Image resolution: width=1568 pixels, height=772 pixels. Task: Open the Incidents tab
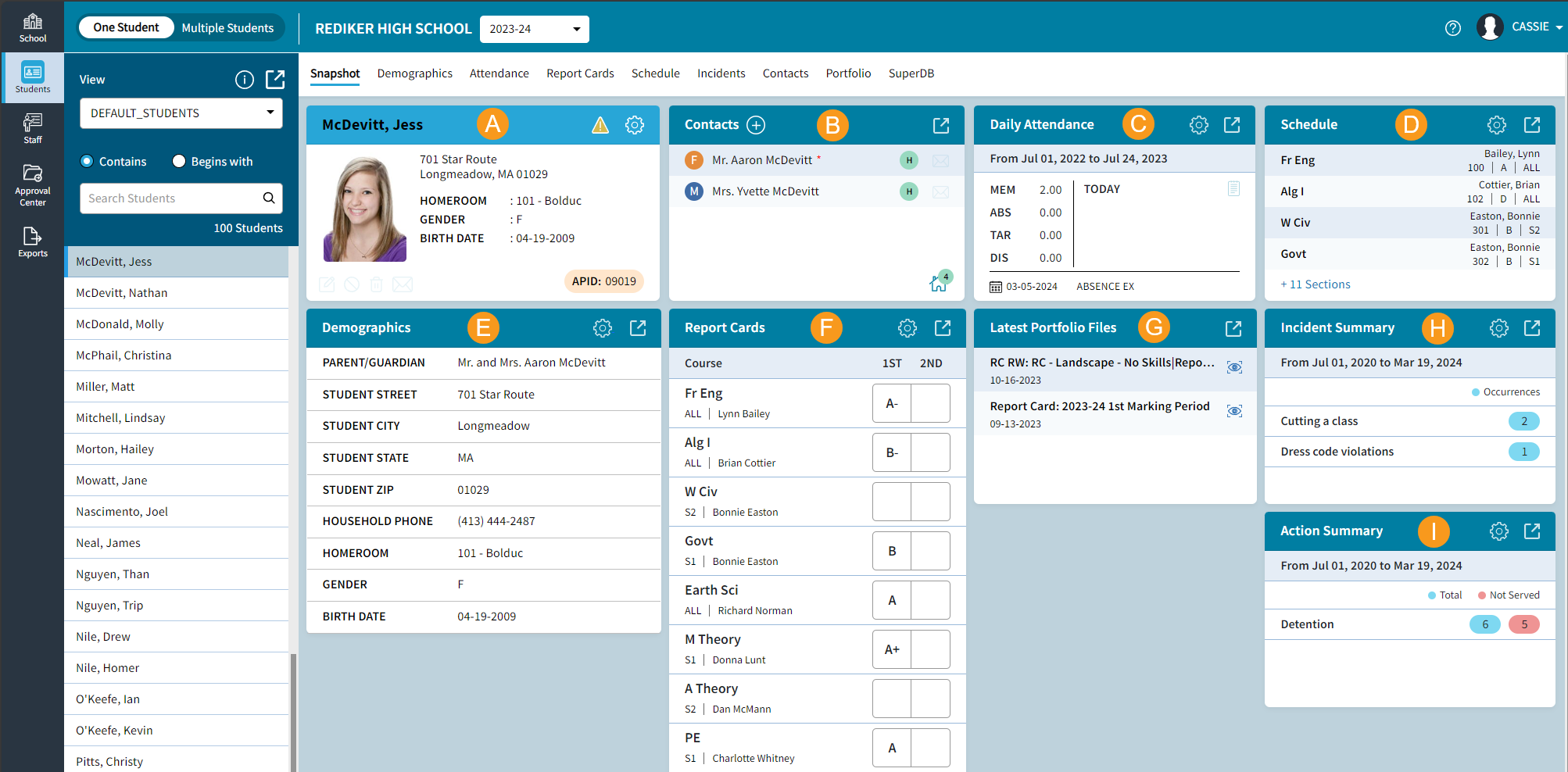721,73
